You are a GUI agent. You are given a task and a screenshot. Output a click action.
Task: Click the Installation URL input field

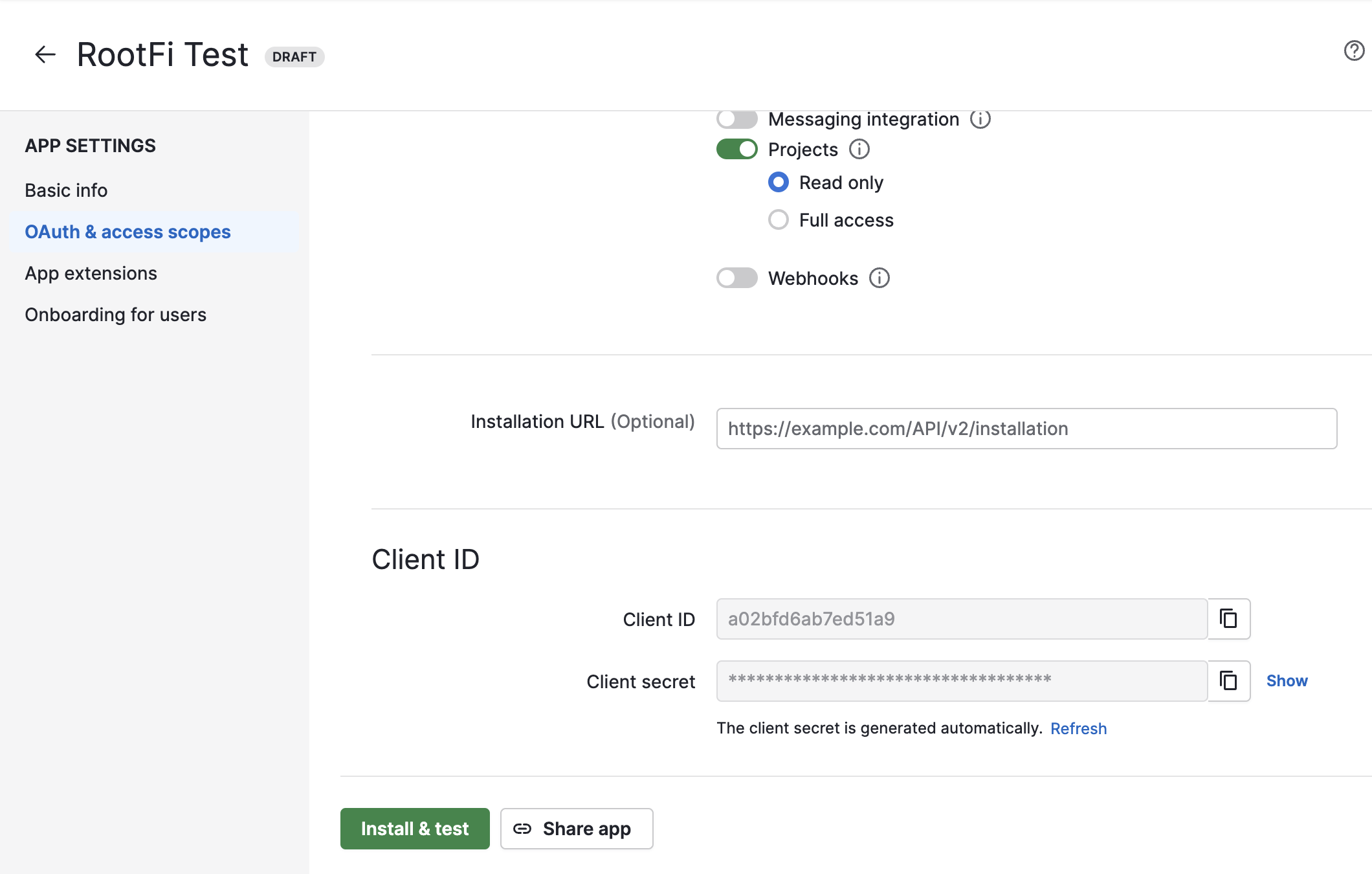click(x=1026, y=429)
